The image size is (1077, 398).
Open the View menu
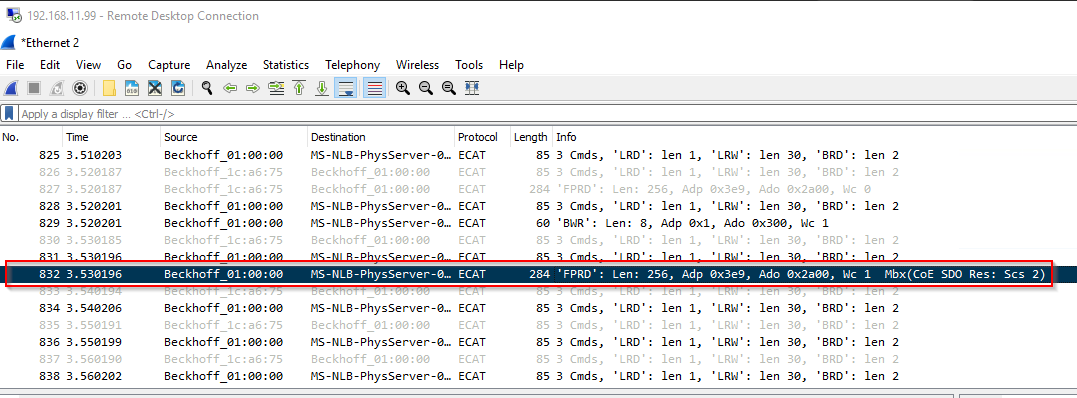[x=89, y=65]
